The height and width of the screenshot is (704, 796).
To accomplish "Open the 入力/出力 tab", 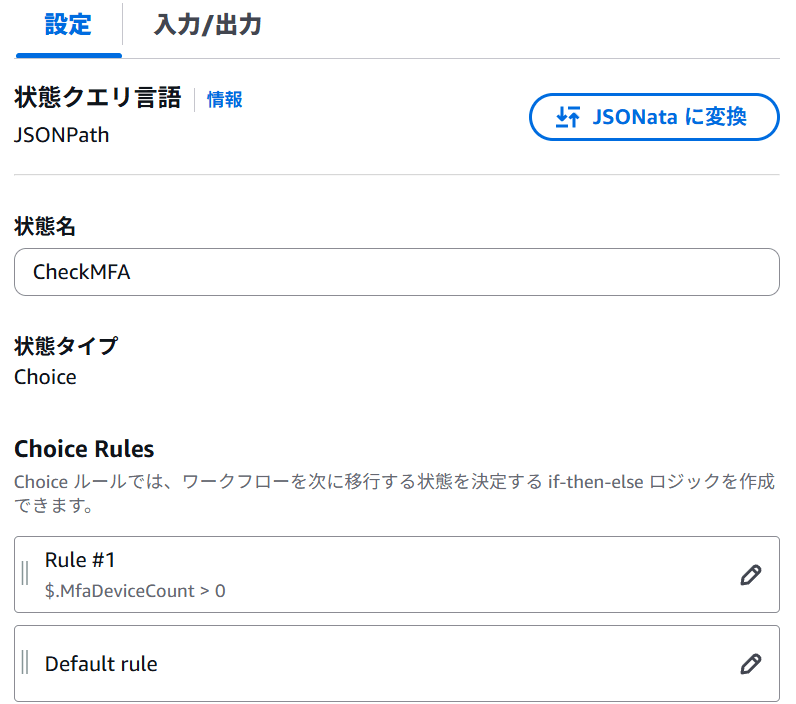I will (207, 25).
